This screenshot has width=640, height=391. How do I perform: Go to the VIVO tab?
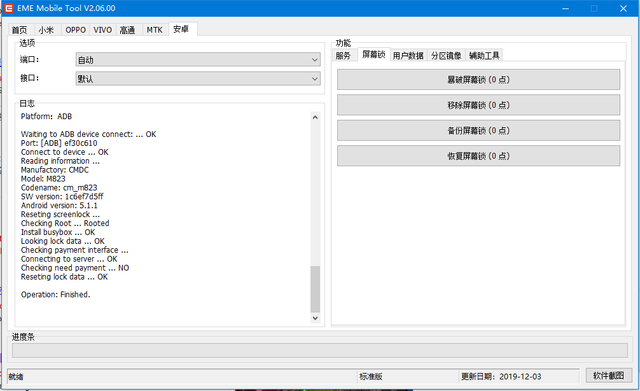click(x=102, y=30)
